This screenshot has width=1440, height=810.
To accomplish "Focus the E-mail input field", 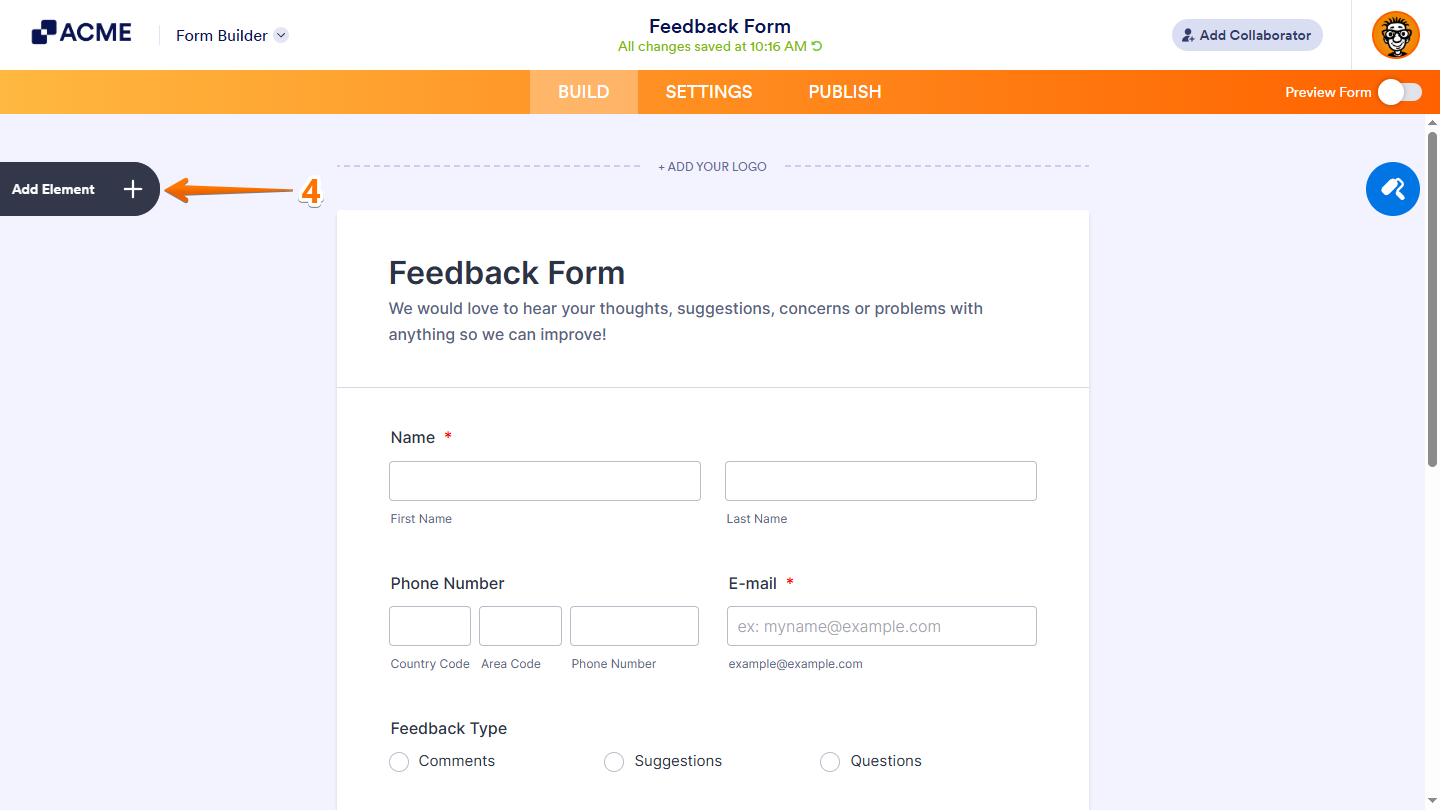I will click(x=881, y=626).
